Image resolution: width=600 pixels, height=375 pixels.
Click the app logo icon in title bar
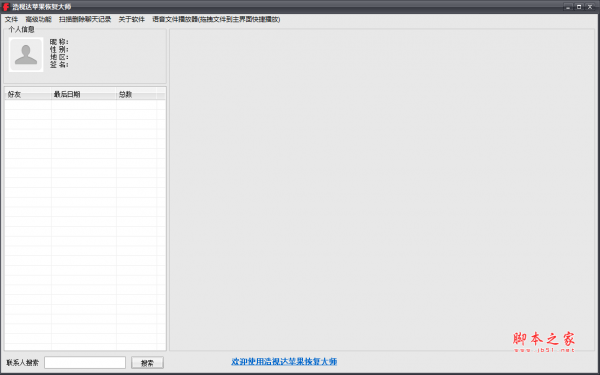(6, 7)
